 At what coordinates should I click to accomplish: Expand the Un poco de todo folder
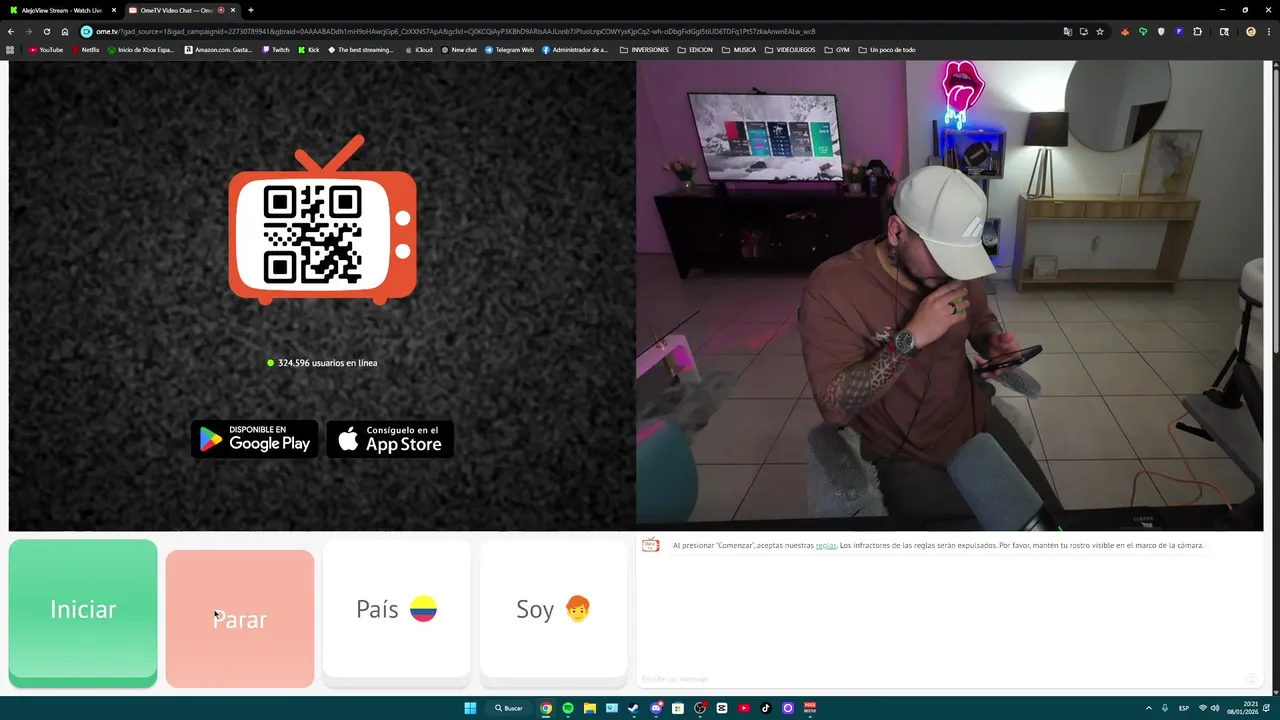pos(887,50)
